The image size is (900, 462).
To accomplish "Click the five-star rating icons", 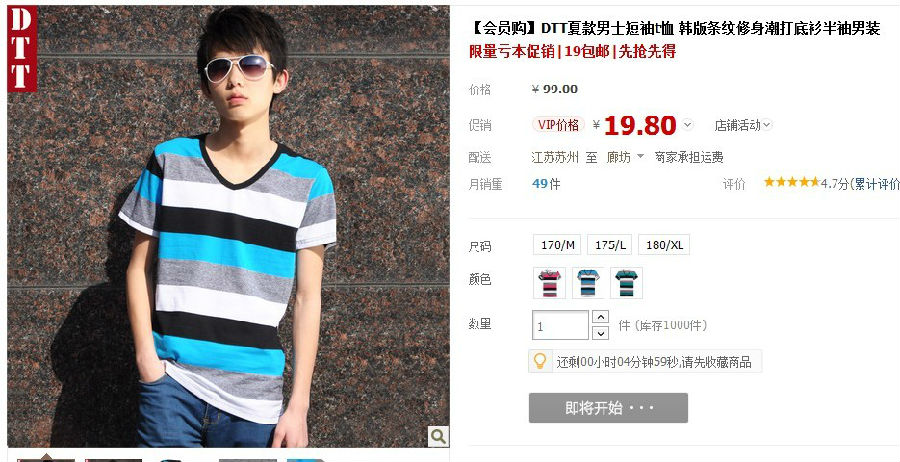I will pyautogui.click(x=792, y=183).
